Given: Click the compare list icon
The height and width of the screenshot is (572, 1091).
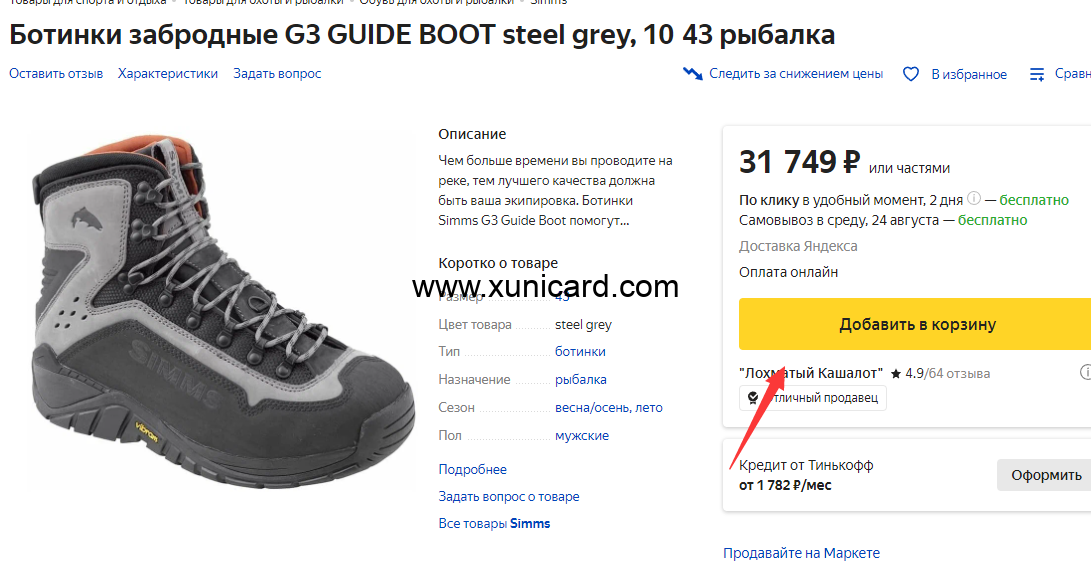Looking at the screenshot, I should pyautogui.click(x=1037, y=74).
